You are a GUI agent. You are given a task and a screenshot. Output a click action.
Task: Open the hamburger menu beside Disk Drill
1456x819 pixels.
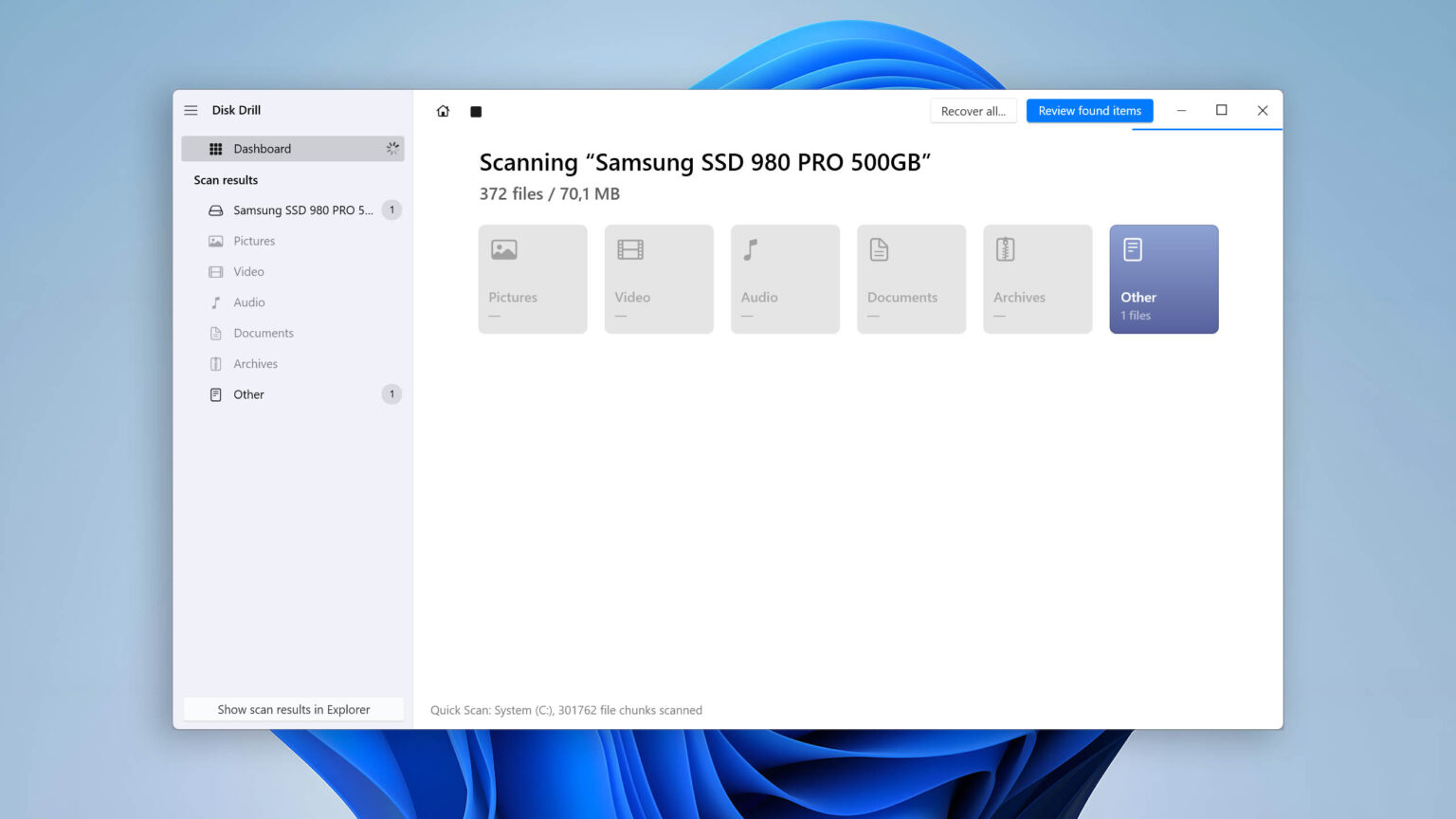[x=191, y=110]
